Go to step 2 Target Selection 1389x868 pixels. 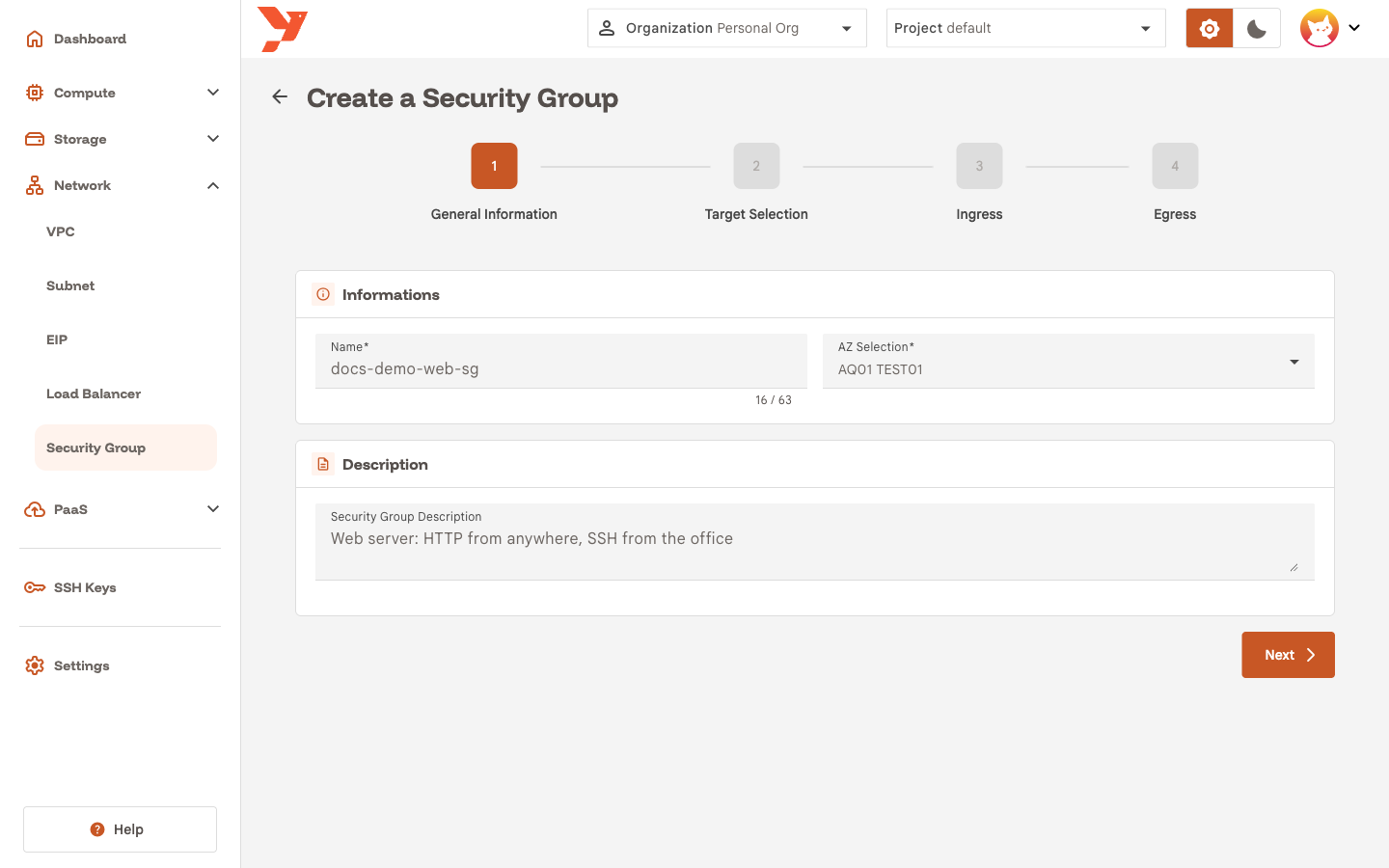point(756,166)
